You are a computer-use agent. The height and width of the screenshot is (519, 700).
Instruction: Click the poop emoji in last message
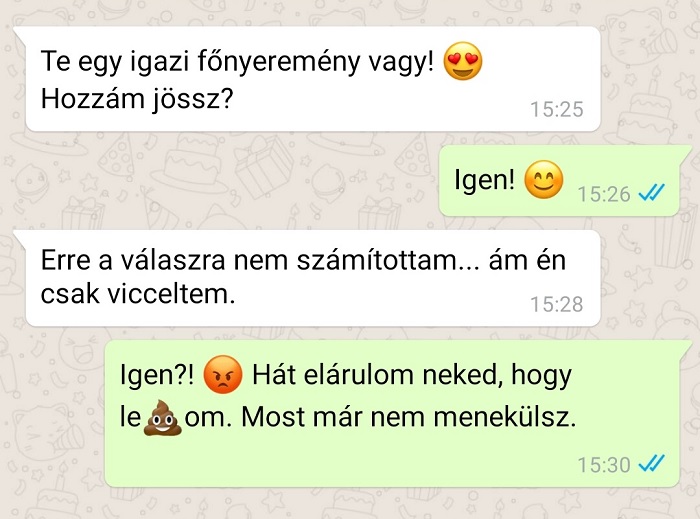(x=162, y=418)
